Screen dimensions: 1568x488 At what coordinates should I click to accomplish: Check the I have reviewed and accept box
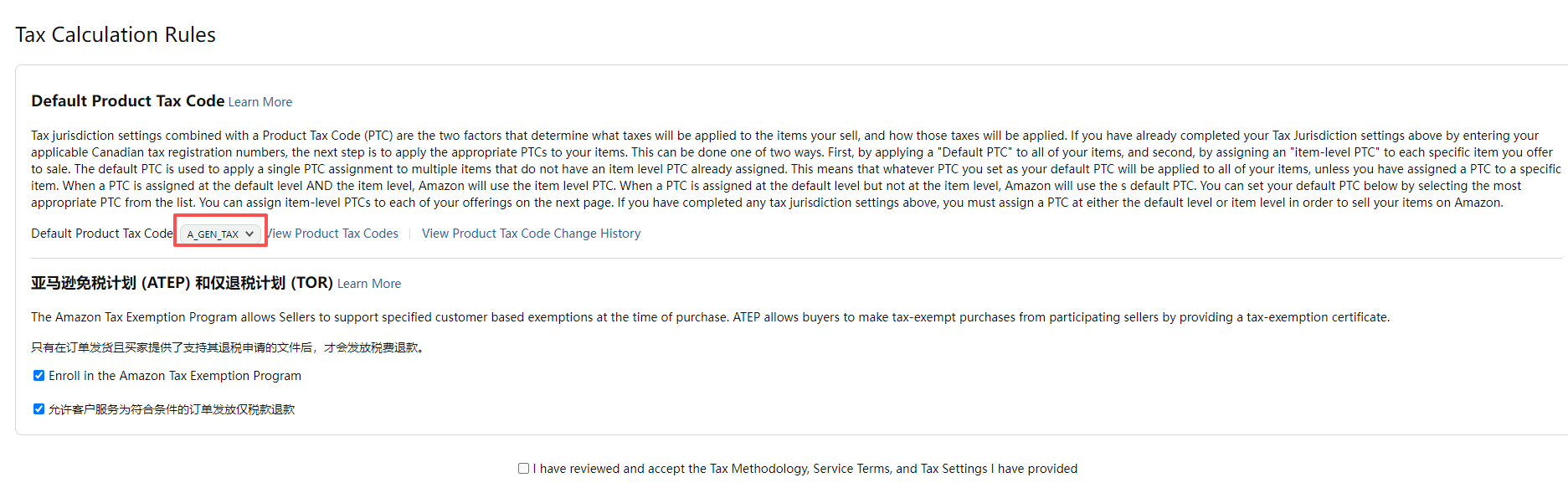coord(523,469)
